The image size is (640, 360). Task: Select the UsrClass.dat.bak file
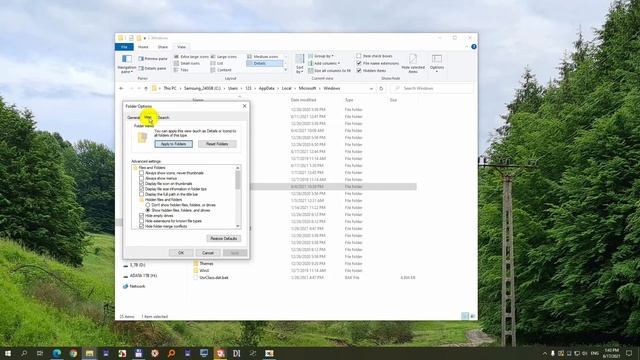(211, 277)
